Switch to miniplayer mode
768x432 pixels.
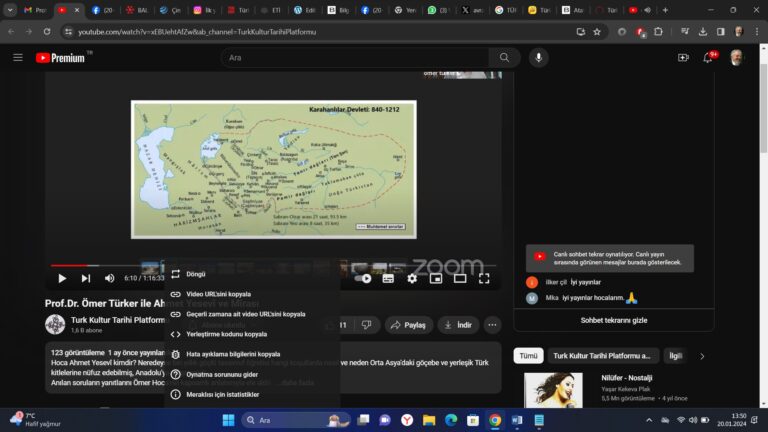(435, 278)
